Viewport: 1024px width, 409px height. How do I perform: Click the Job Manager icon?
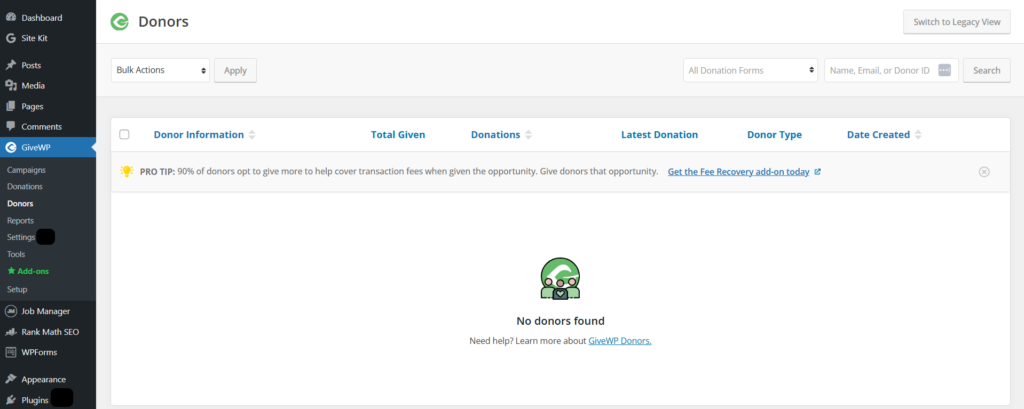pyautogui.click(x=10, y=311)
